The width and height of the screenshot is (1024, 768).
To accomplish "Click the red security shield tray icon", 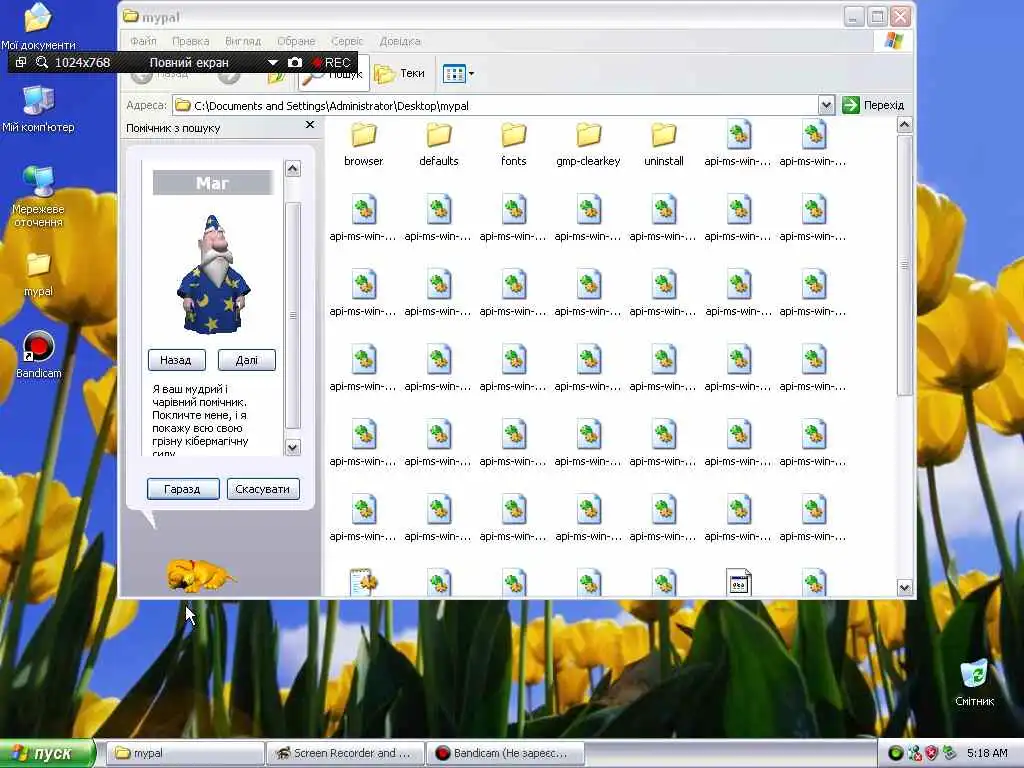I will point(932,754).
